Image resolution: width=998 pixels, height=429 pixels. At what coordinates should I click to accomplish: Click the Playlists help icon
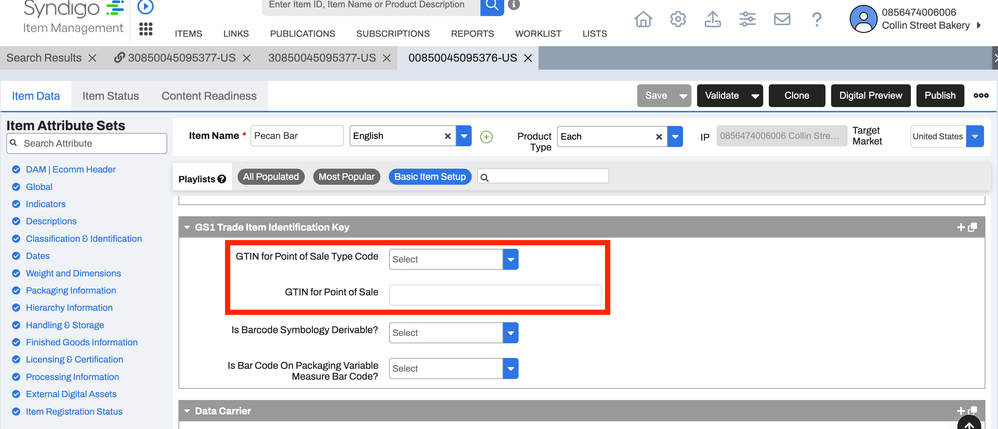coord(221,179)
